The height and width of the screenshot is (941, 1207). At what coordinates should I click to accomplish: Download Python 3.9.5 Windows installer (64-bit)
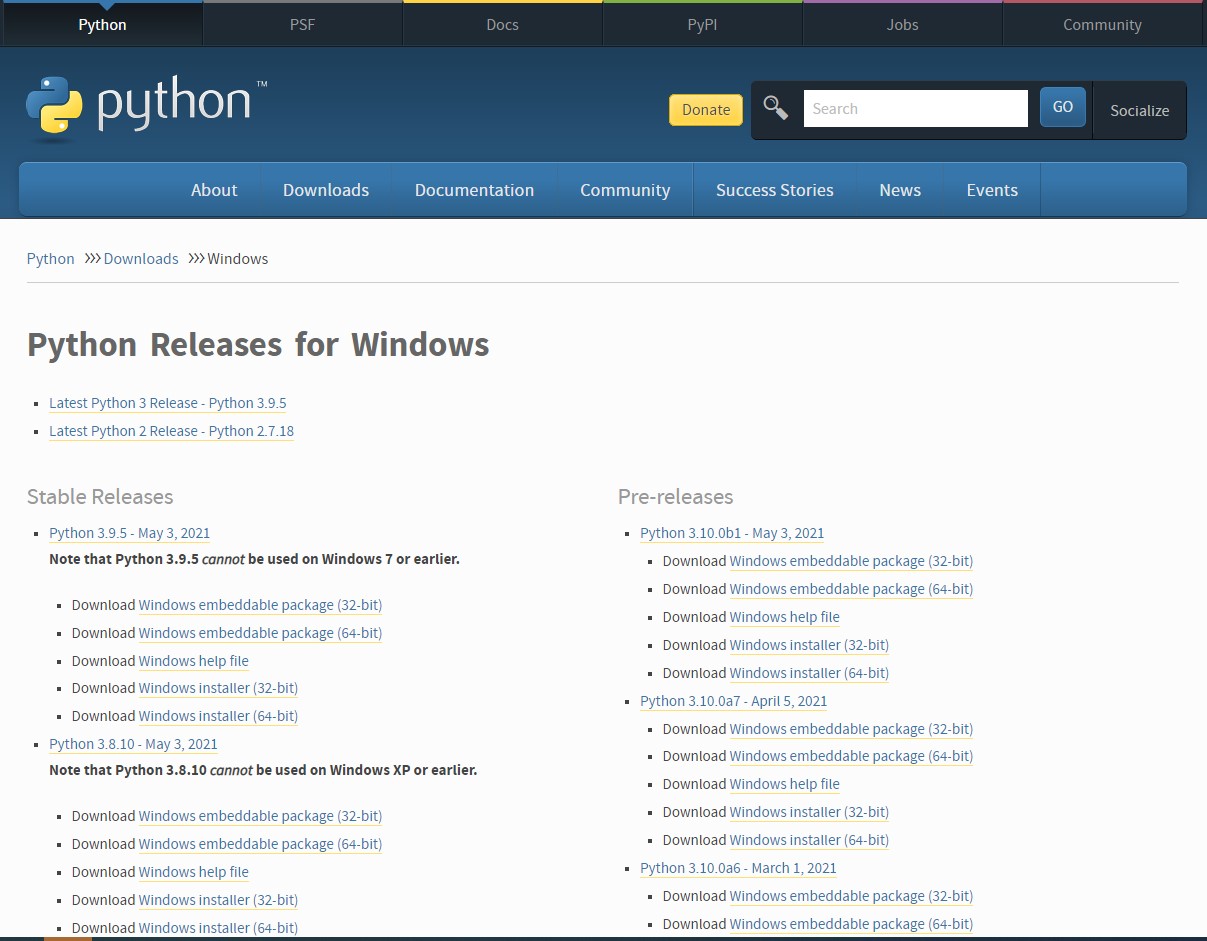218,716
